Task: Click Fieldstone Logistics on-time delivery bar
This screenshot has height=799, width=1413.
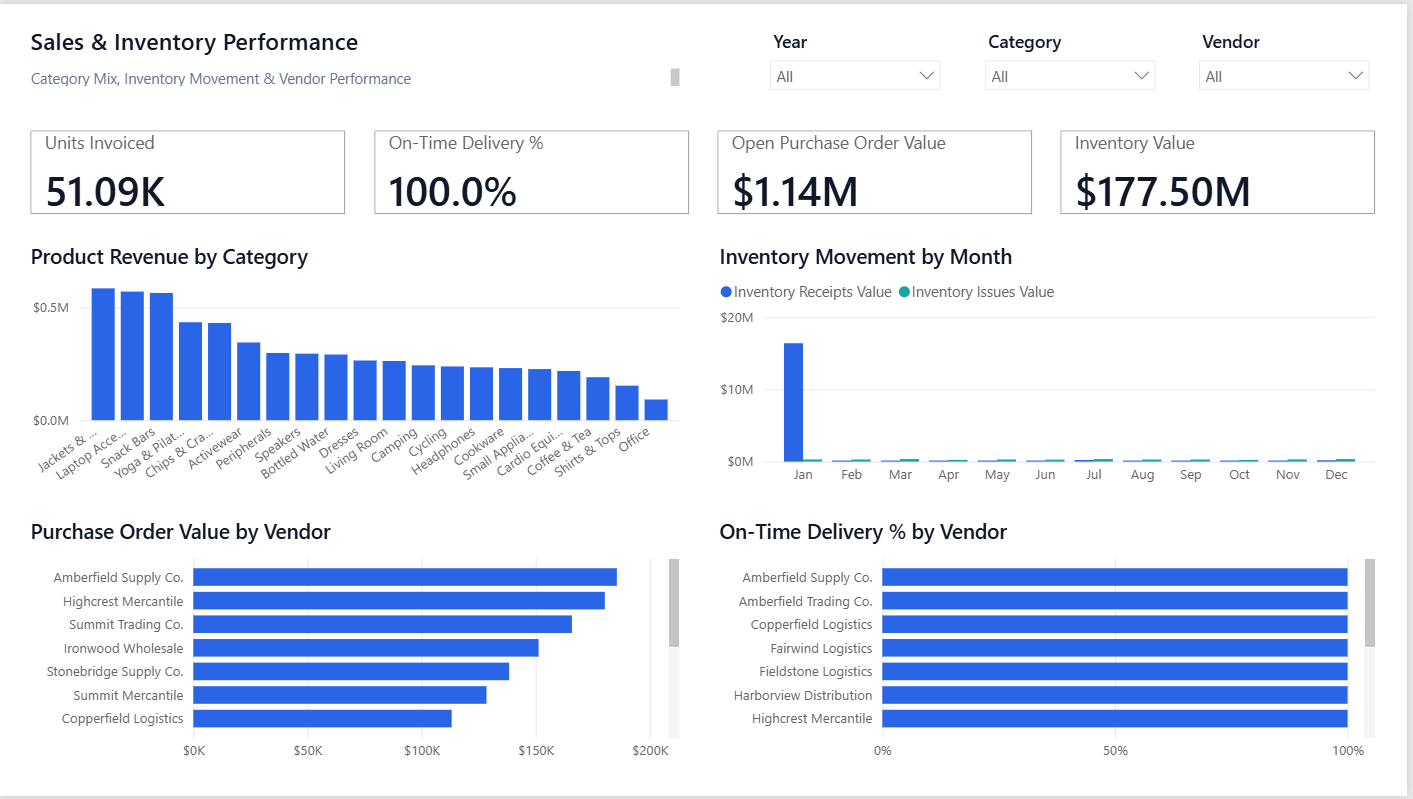Action: point(1115,671)
